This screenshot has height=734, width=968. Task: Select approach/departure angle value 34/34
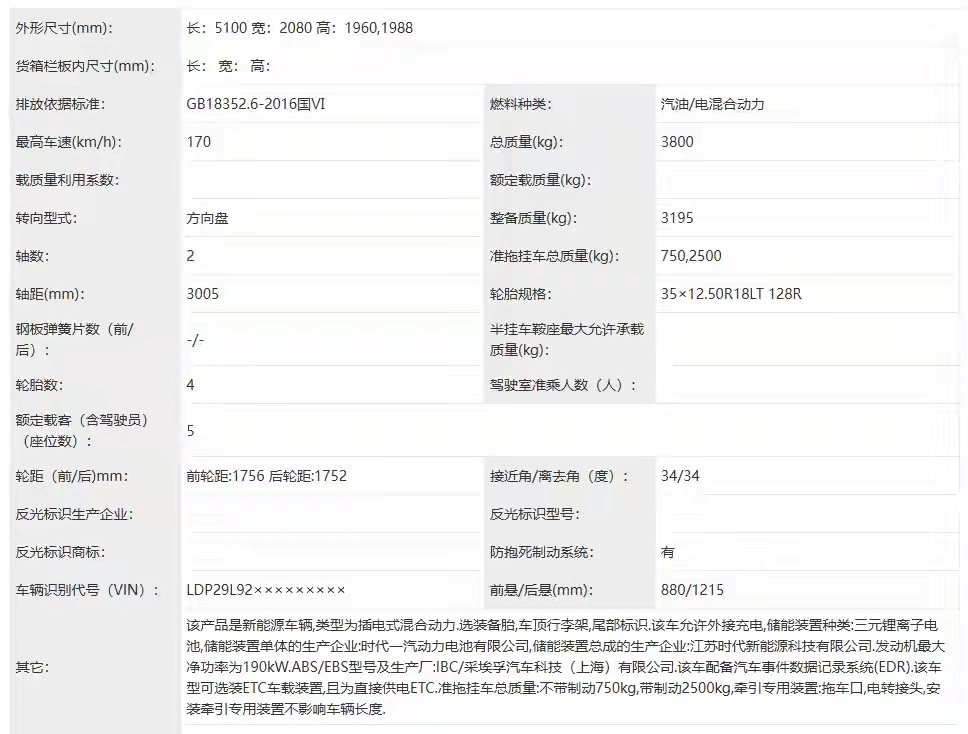click(680, 476)
